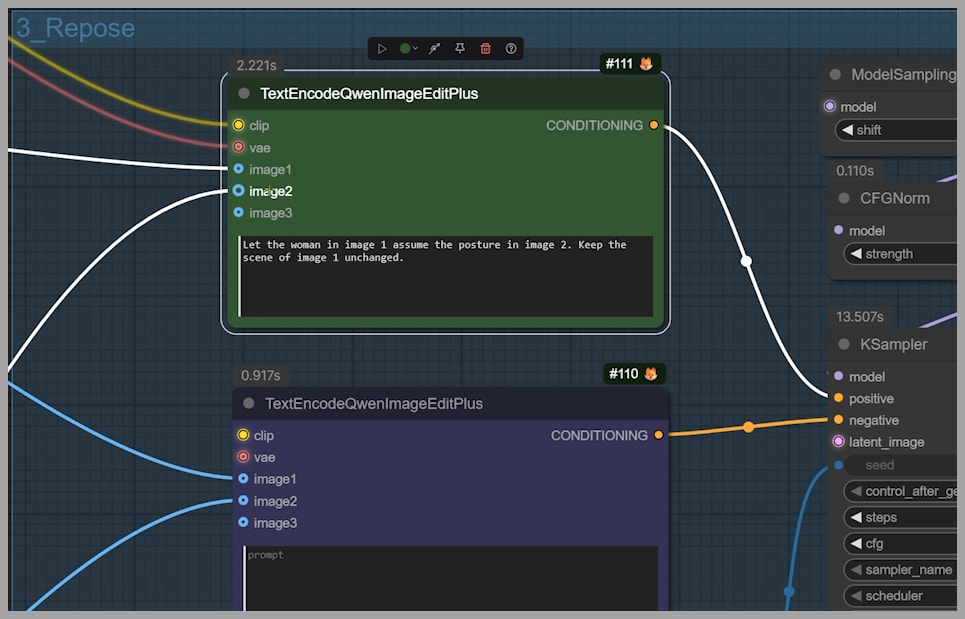
Task: Click the fox badge icon on node #110
Action: pyautogui.click(x=650, y=374)
